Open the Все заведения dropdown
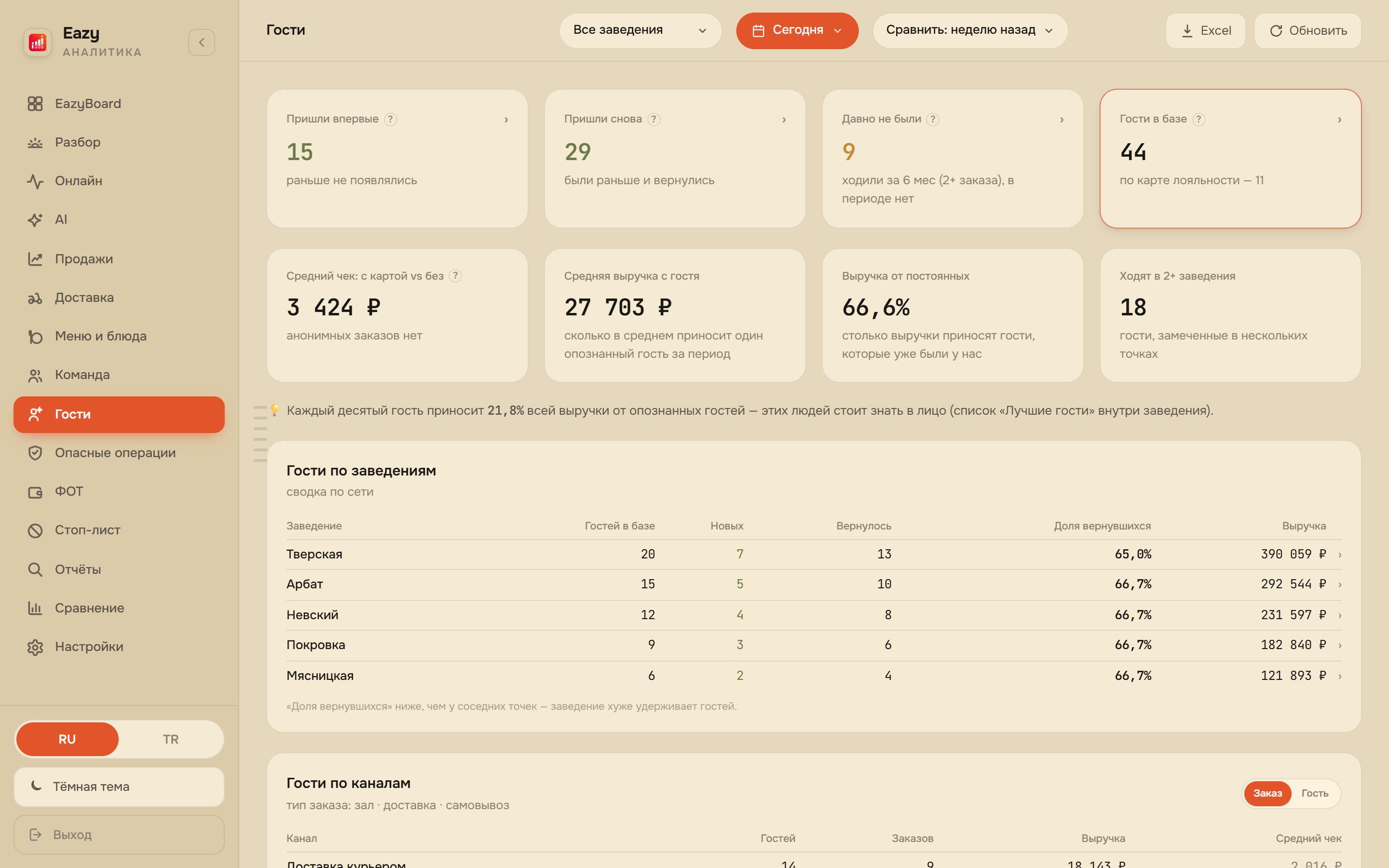The width and height of the screenshot is (1389, 868). (x=640, y=30)
